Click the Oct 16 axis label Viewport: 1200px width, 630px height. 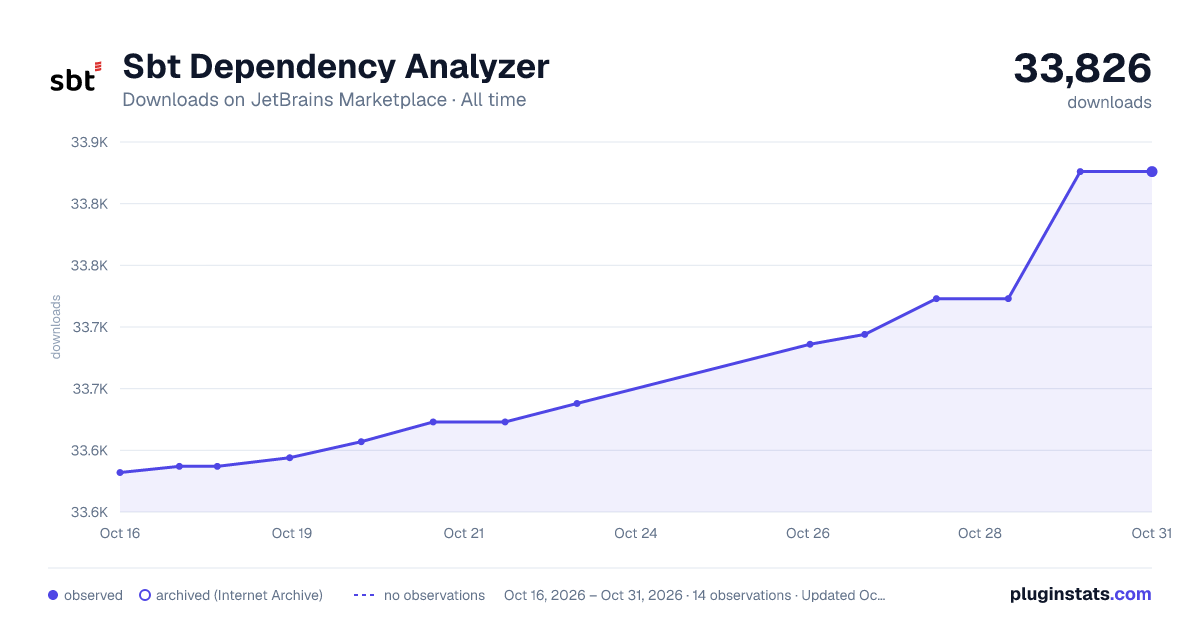coord(120,533)
